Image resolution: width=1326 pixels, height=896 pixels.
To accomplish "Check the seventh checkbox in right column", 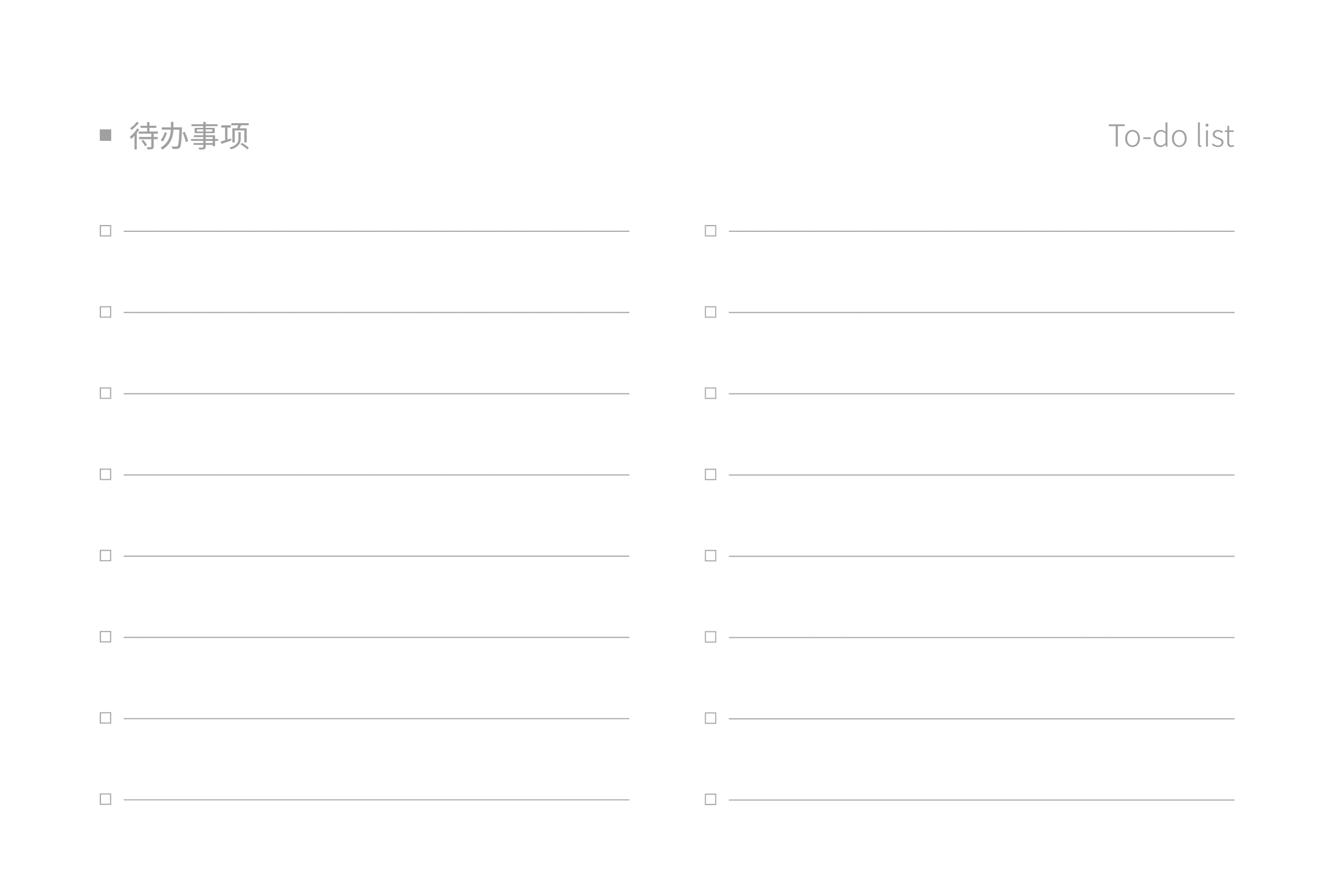I will coord(711,718).
